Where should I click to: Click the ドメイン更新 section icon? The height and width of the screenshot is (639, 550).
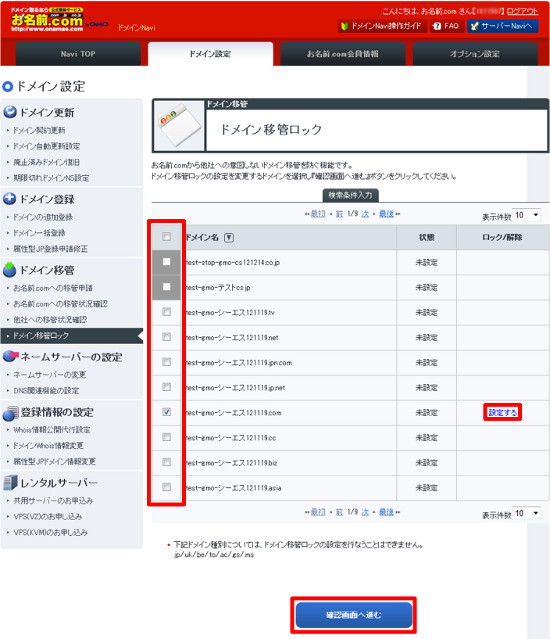(10, 112)
